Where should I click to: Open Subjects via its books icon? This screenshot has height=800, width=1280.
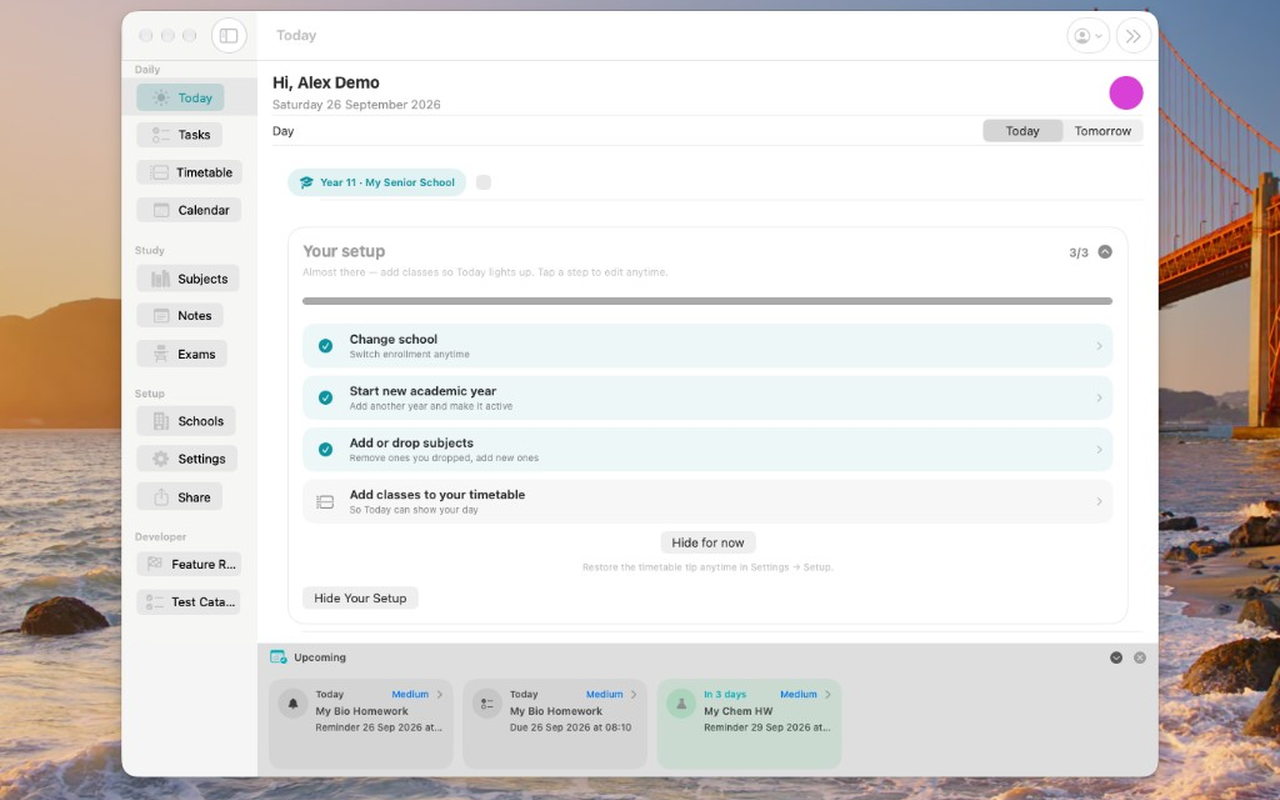point(161,279)
